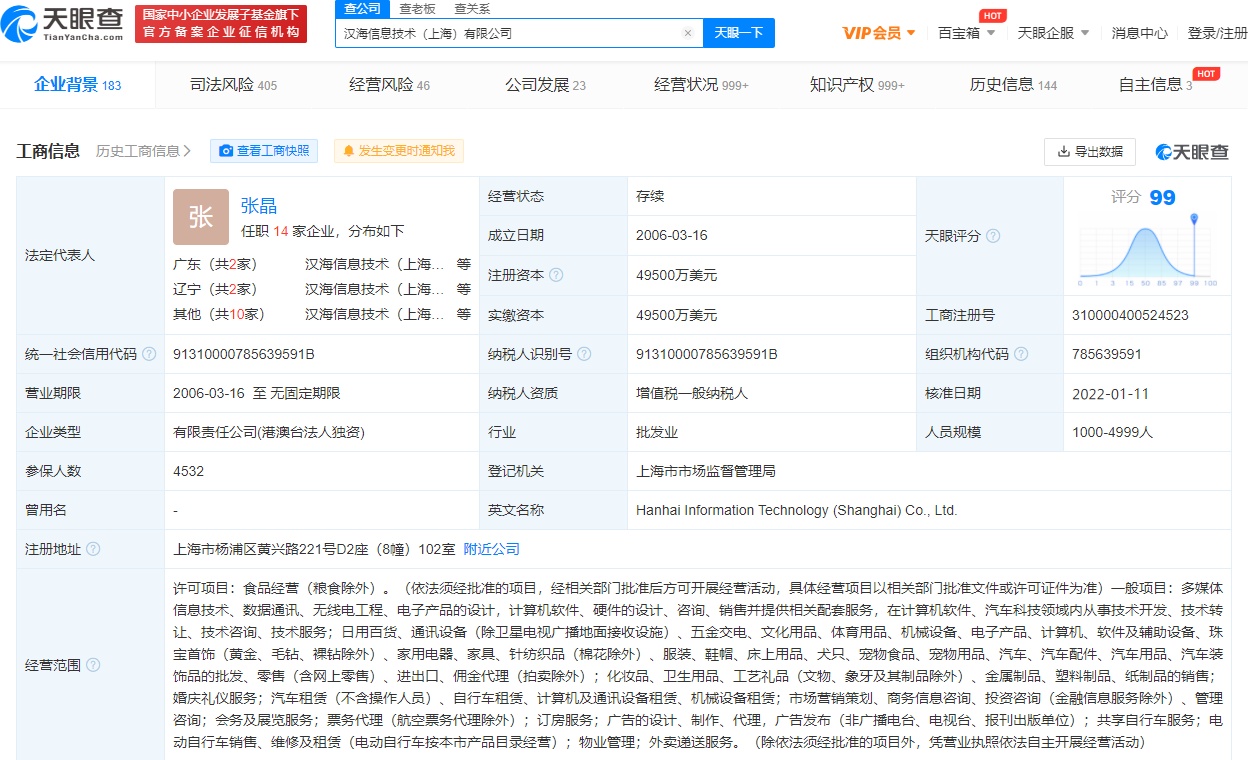Click the download icon on 导出数据
Viewport: 1248px width, 760px height.
(x=1062, y=152)
